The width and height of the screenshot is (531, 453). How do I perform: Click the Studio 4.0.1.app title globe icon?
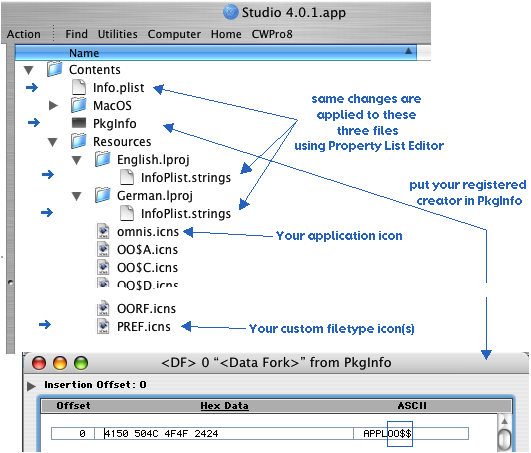tap(230, 12)
